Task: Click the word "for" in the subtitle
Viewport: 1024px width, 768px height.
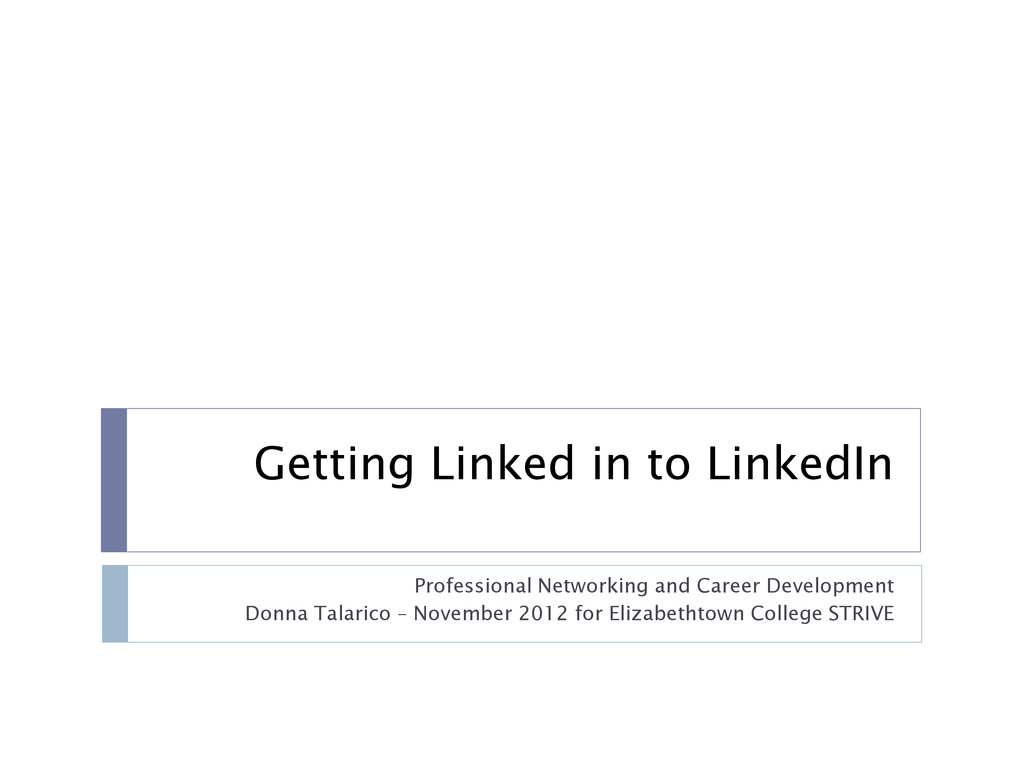Action: click(588, 613)
